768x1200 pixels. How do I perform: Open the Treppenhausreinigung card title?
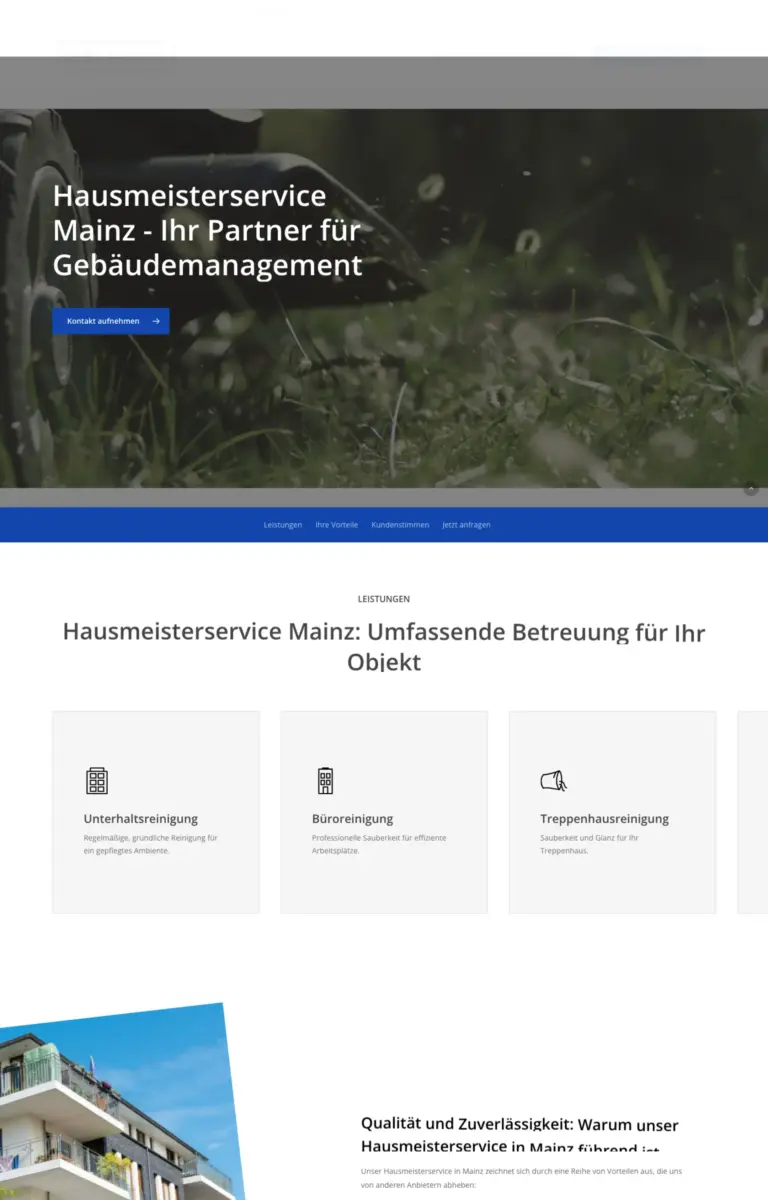(x=605, y=819)
